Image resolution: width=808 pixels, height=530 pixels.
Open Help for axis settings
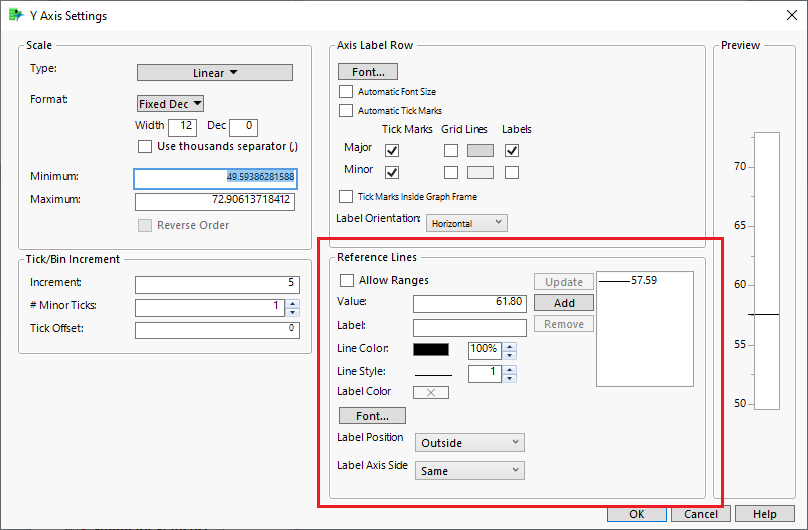(764, 514)
